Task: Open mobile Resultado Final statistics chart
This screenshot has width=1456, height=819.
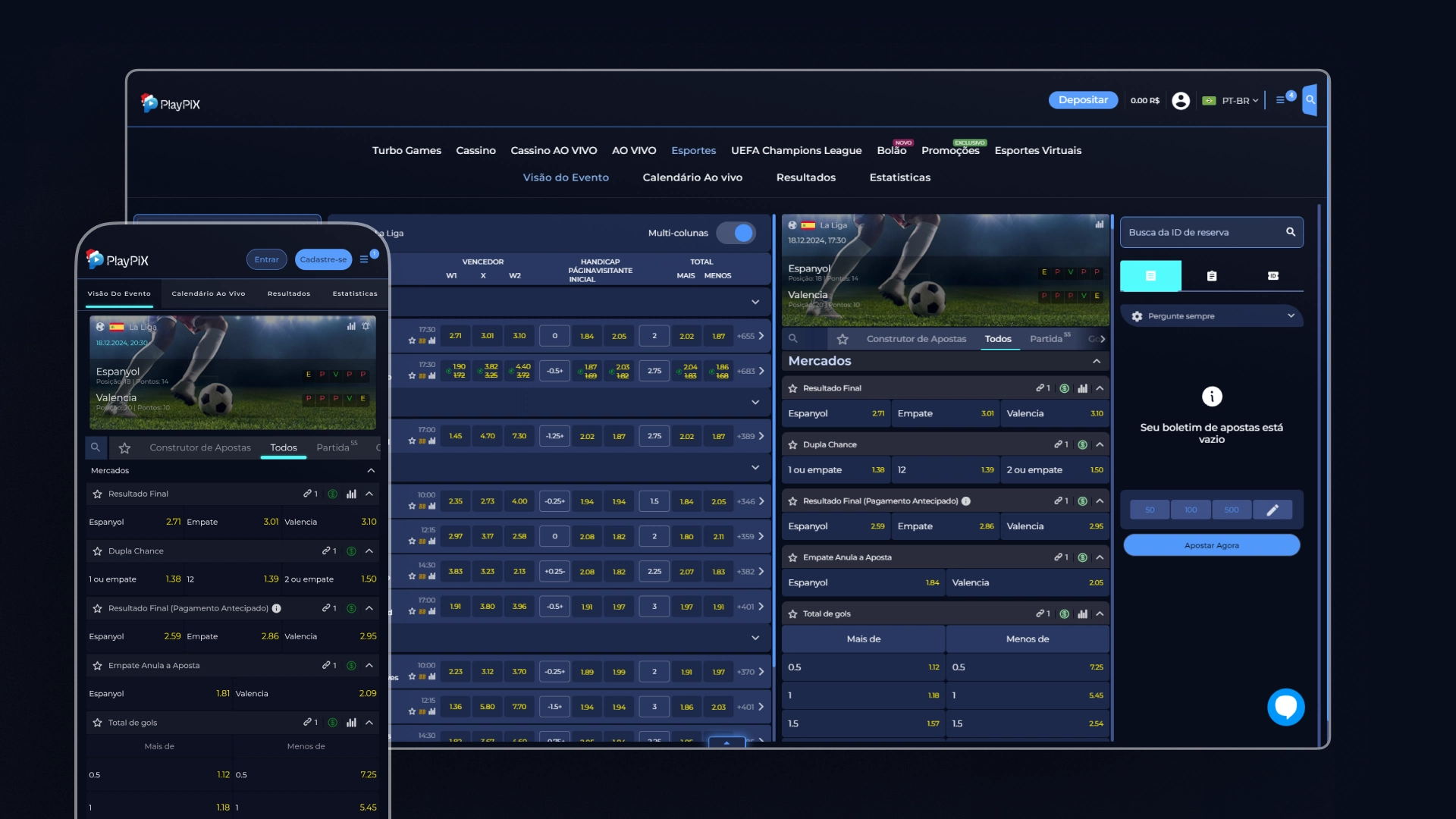Action: (351, 494)
